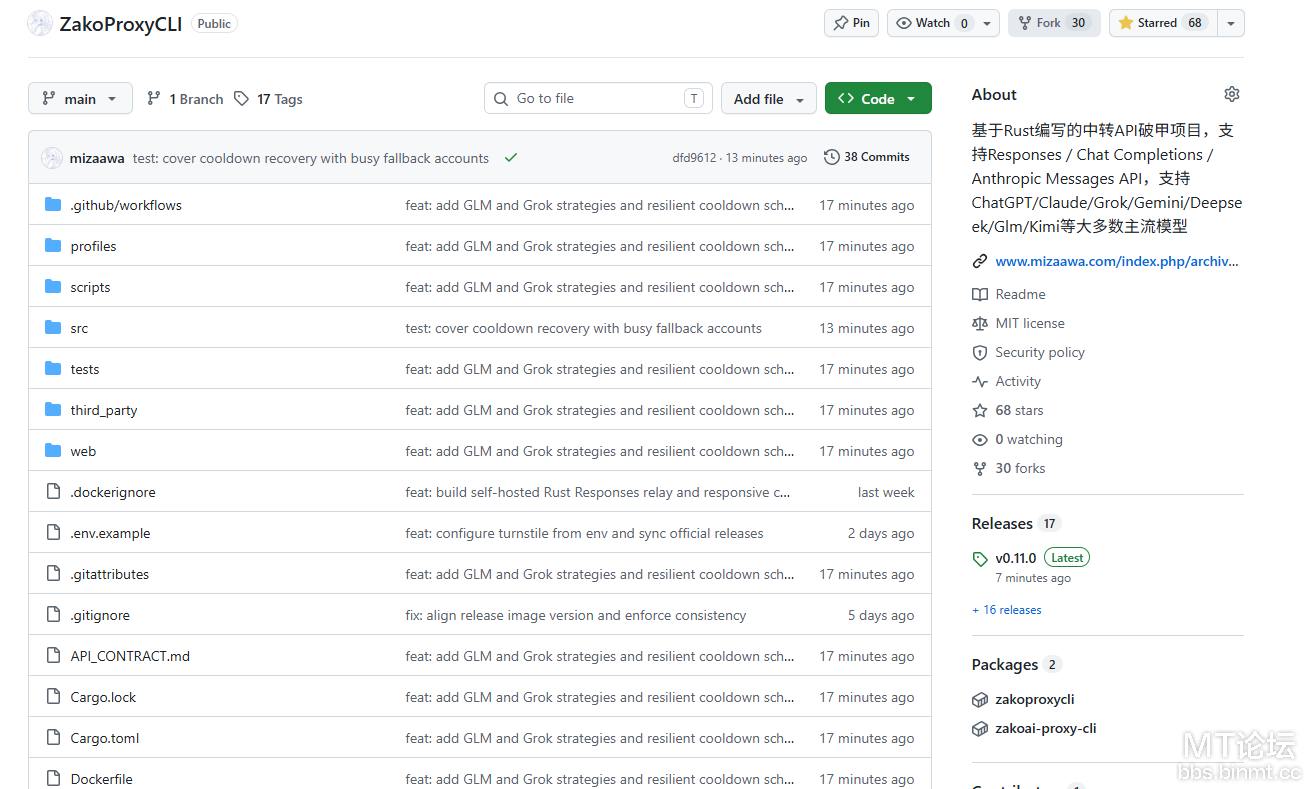Open the 38 Commits history
The width and height of the screenshot is (1310, 789).
point(867,157)
